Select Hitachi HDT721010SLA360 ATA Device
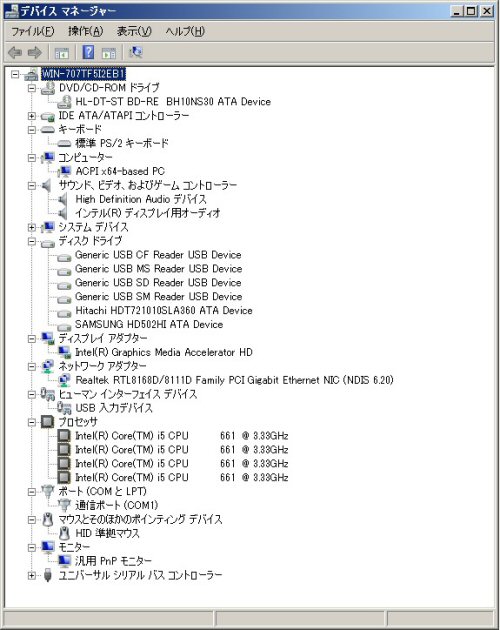This screenshot has height=630, width=500. pos(164,311)
